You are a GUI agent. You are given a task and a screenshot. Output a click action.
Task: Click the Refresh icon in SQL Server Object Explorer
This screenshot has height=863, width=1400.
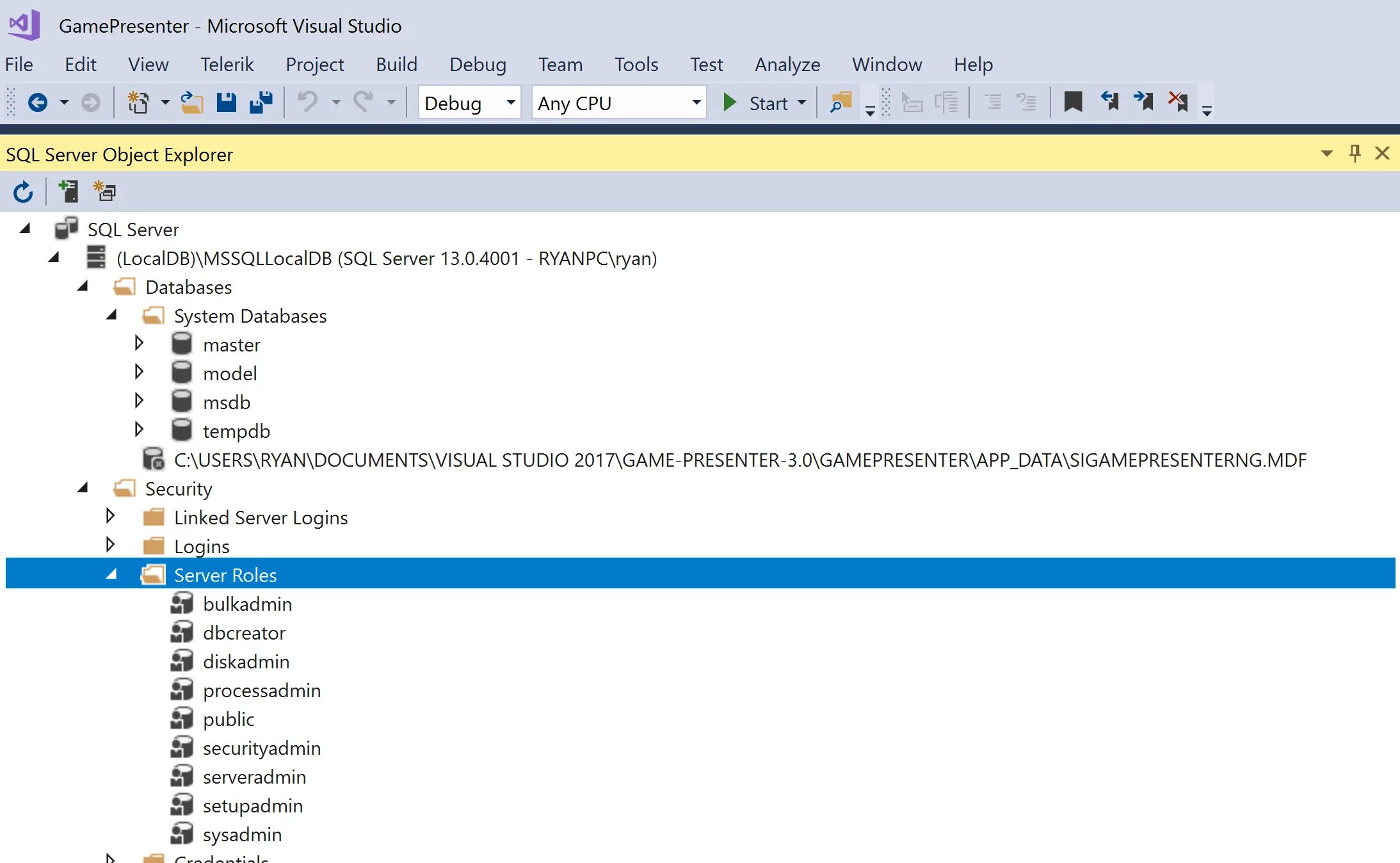click(23, 192)
